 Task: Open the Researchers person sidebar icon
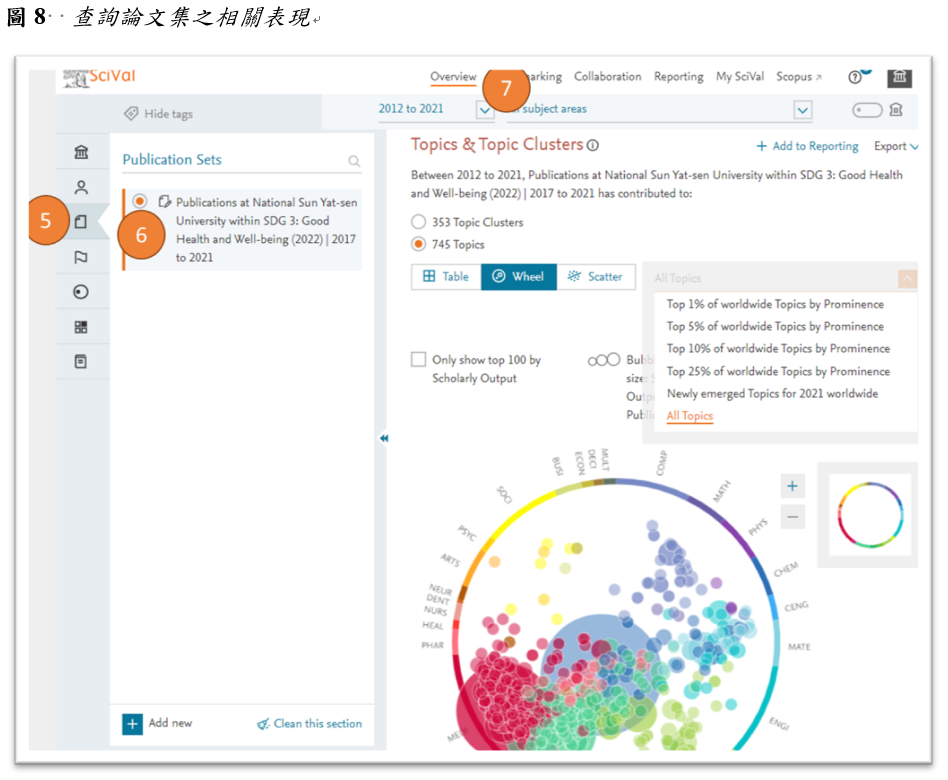click(81, 187)
